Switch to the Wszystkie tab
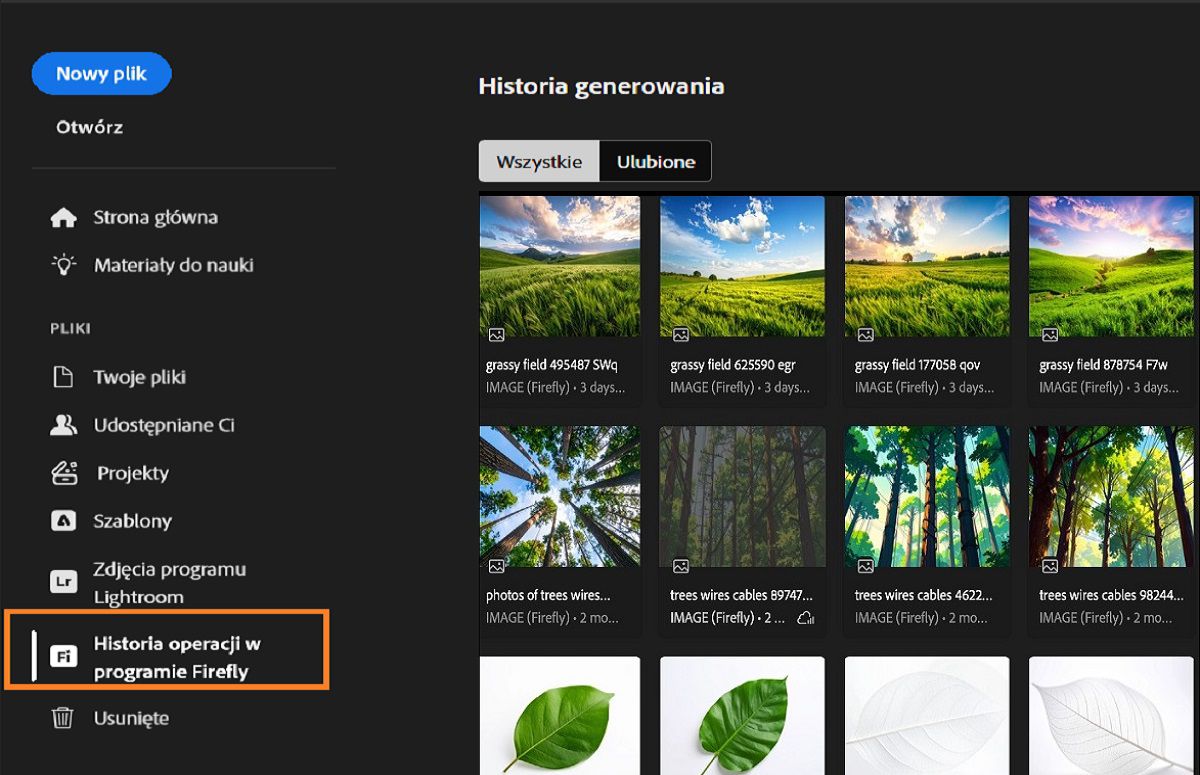This screenshot has width=1200, height=775. (539, 161)
